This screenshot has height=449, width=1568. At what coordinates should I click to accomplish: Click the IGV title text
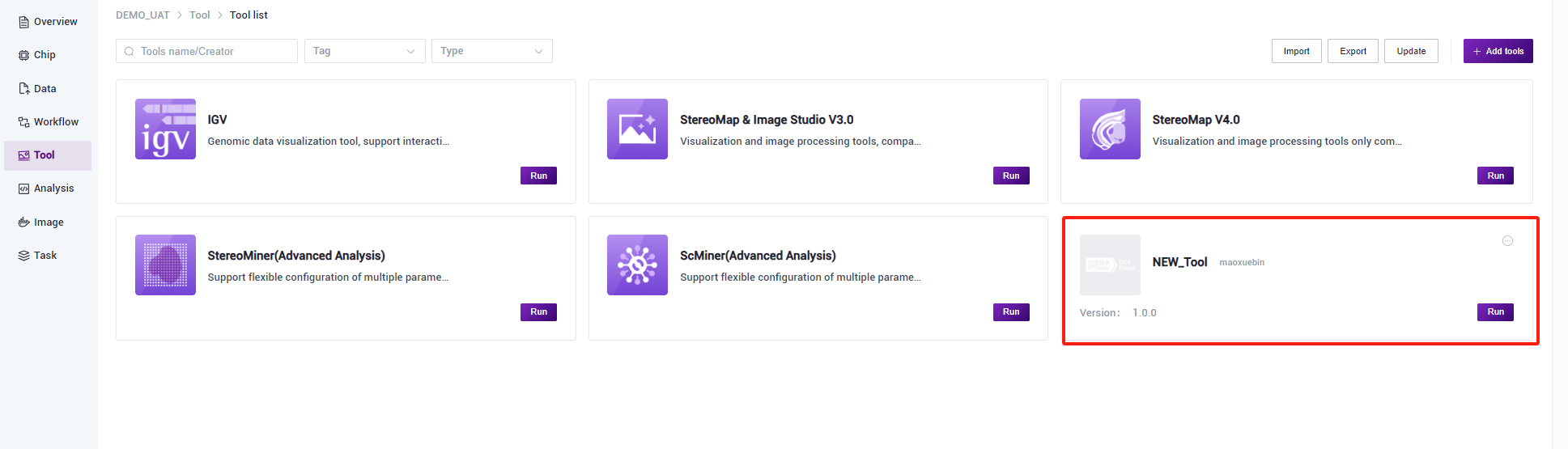pyautogui.click(x=217, y=120)
